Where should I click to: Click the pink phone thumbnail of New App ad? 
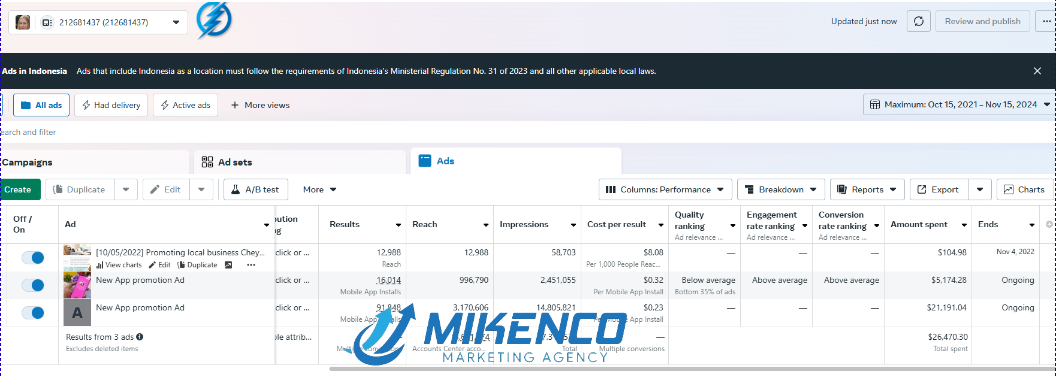click(77, 285)
